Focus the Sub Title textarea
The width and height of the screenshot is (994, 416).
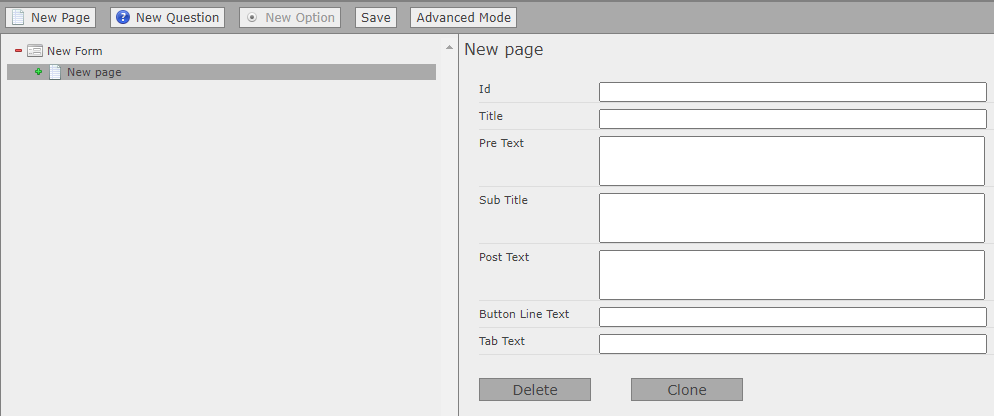point(792,218)
